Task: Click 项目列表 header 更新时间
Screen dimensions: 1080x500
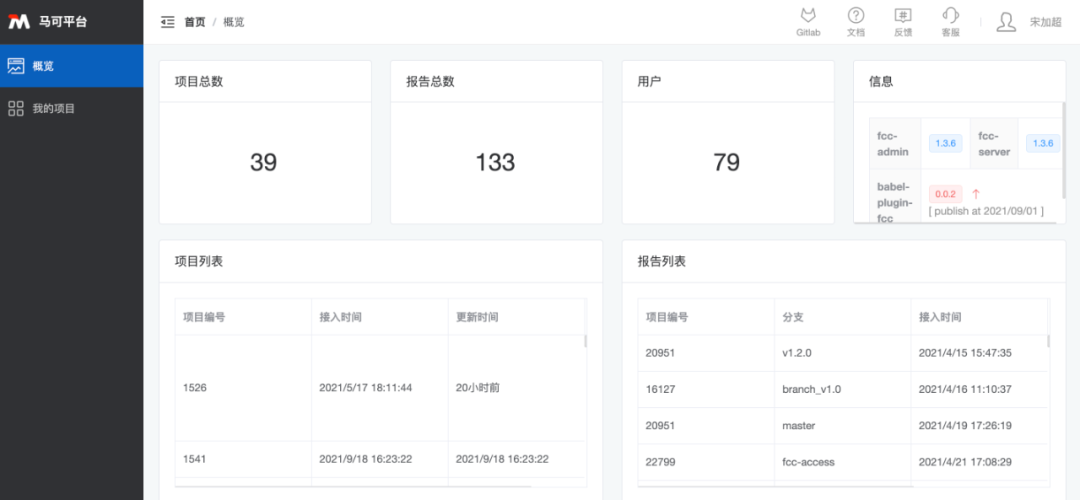Action: point(477,317)
